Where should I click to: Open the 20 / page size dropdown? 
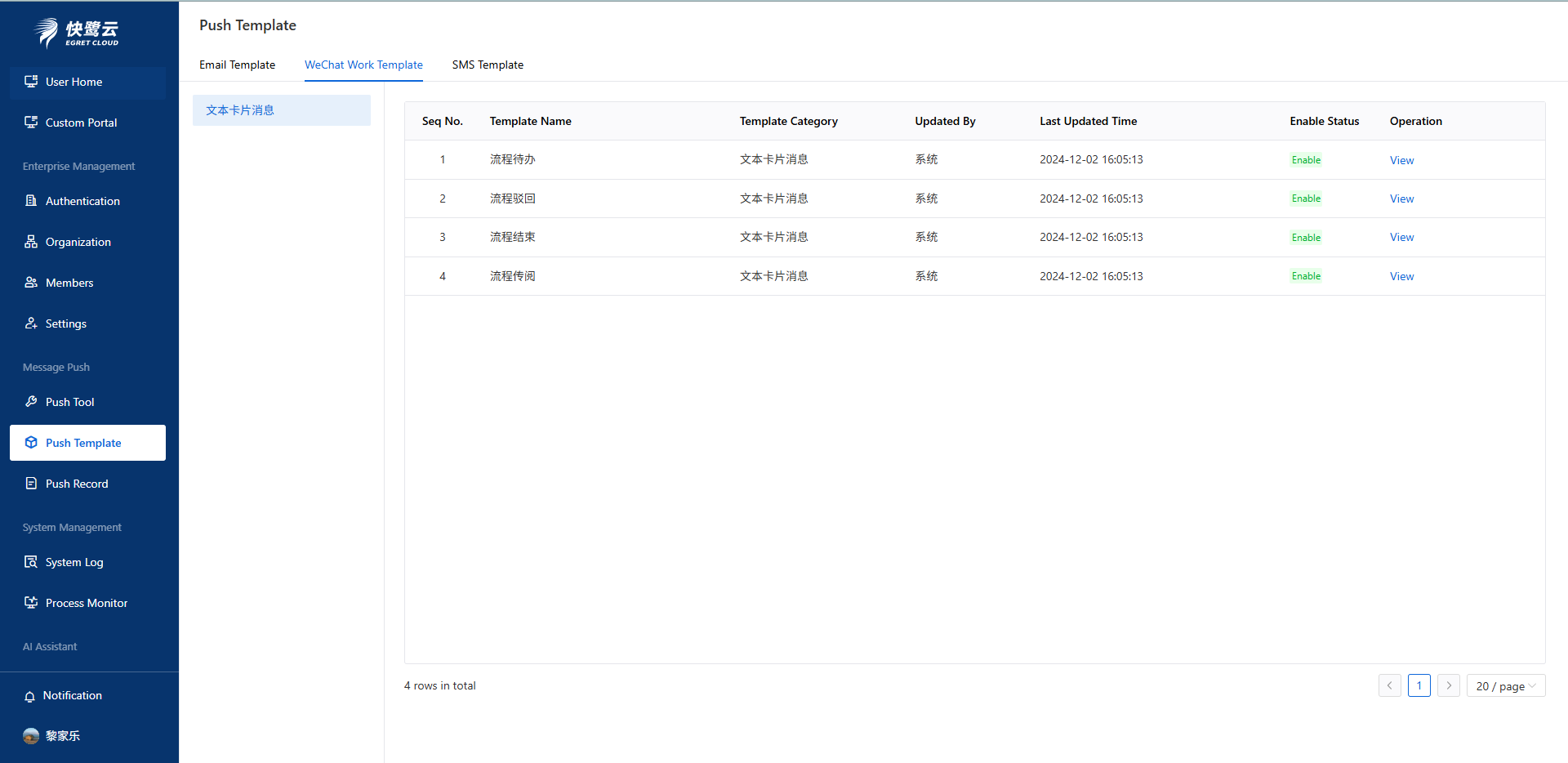1505,686
